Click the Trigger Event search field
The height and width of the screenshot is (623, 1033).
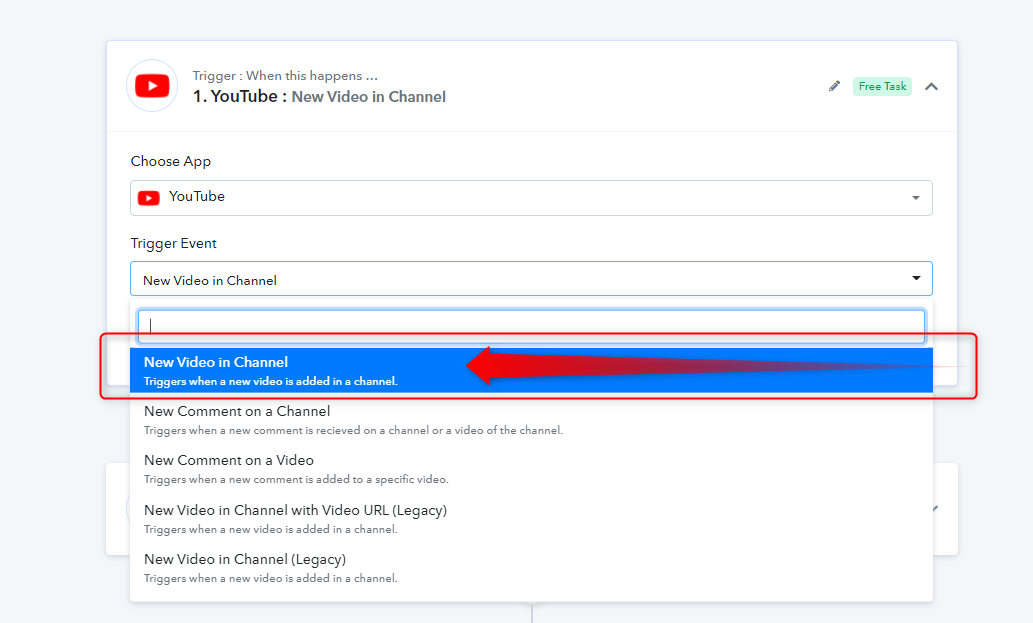[531, 326]
